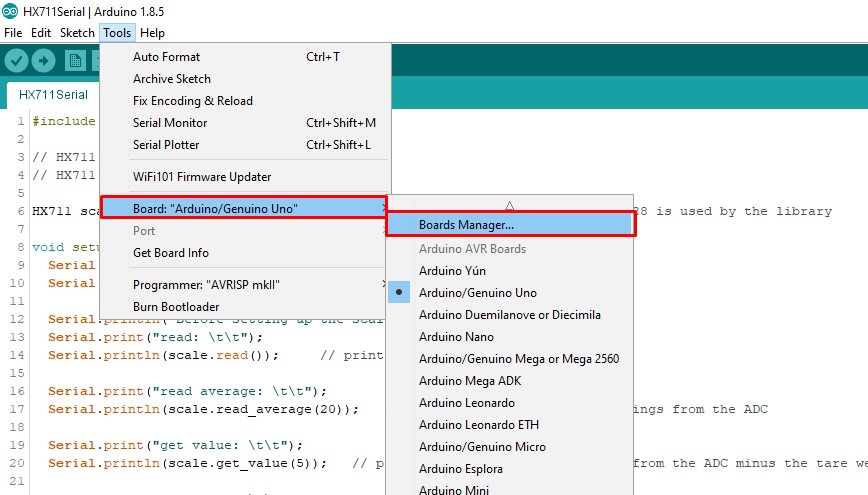
Task: Click code line Serial.print("read average: \t\t");
Action: tap(187, 391)
